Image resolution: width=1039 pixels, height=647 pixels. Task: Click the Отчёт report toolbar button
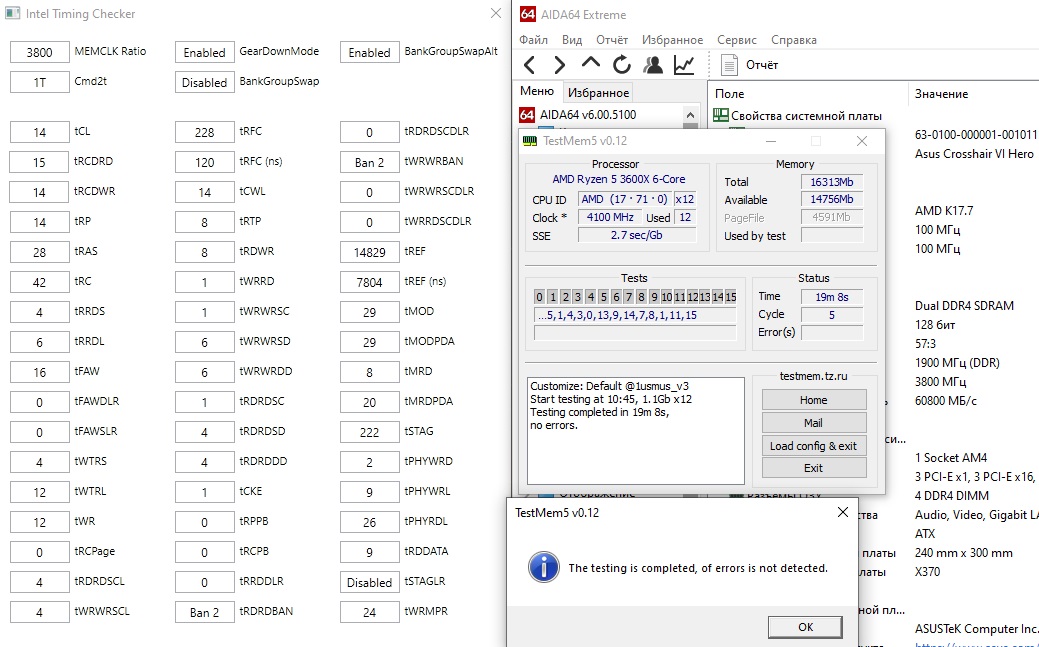[x=749, y=65]
